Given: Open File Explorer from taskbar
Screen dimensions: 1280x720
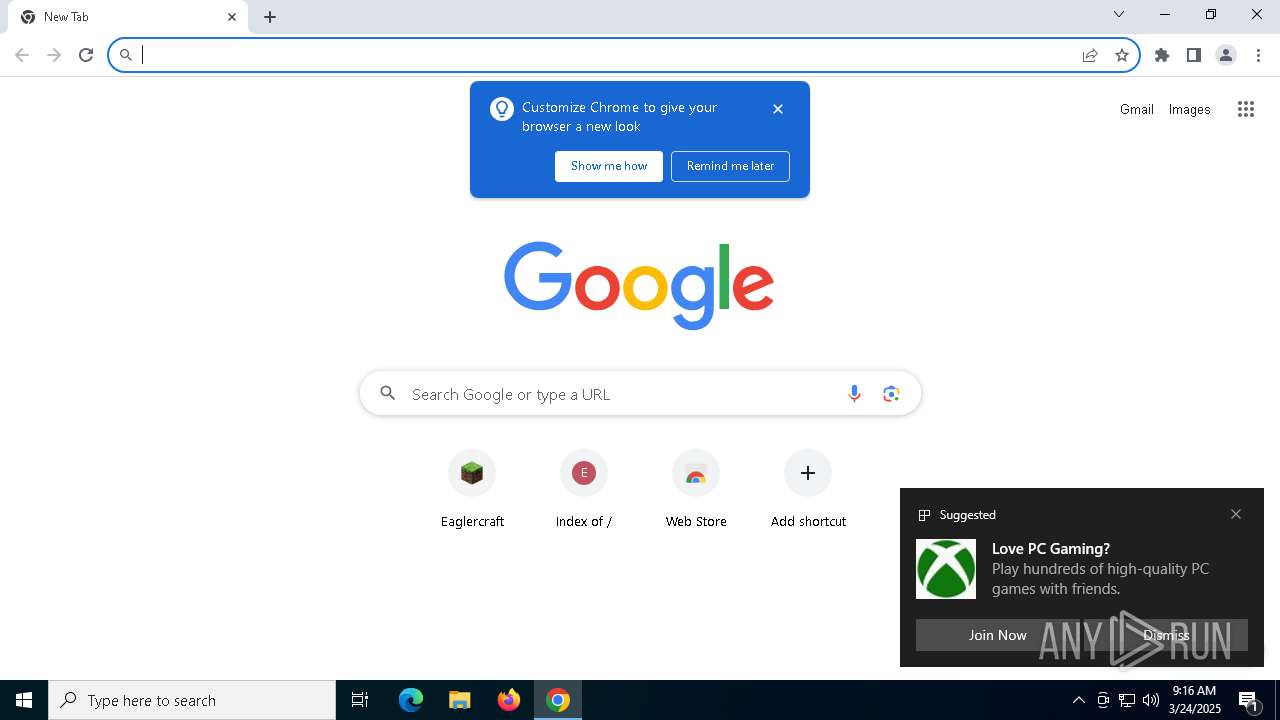Looking at the screenshot, I should click(x=460, y=700).
